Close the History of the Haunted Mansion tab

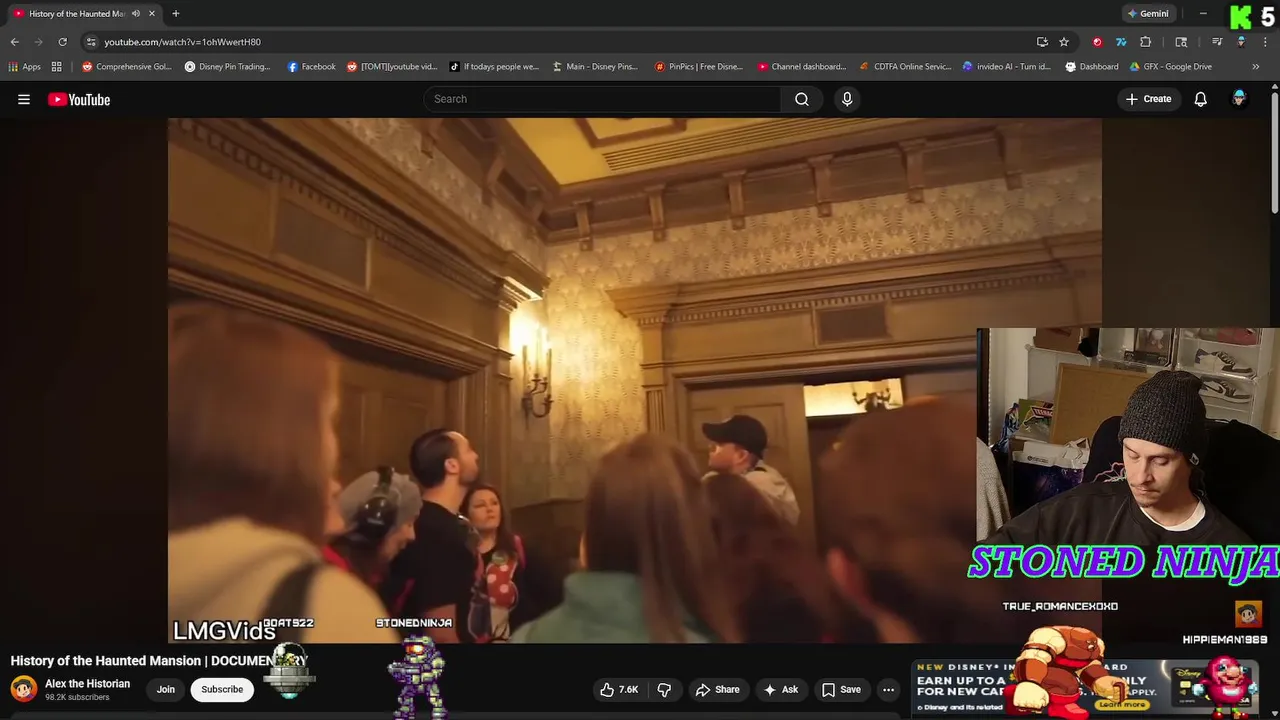(x=152, y=14)
